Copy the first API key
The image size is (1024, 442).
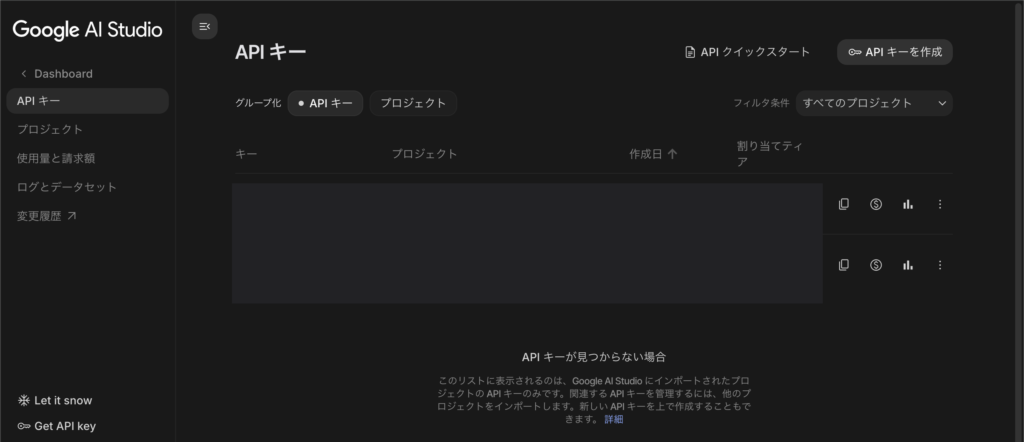844,204
